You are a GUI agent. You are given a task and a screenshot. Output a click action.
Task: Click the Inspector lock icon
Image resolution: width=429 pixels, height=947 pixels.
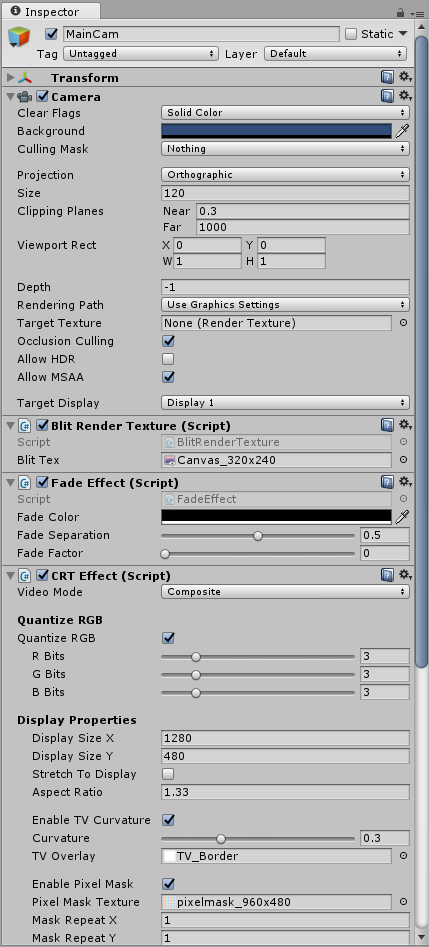pos(400,12)
